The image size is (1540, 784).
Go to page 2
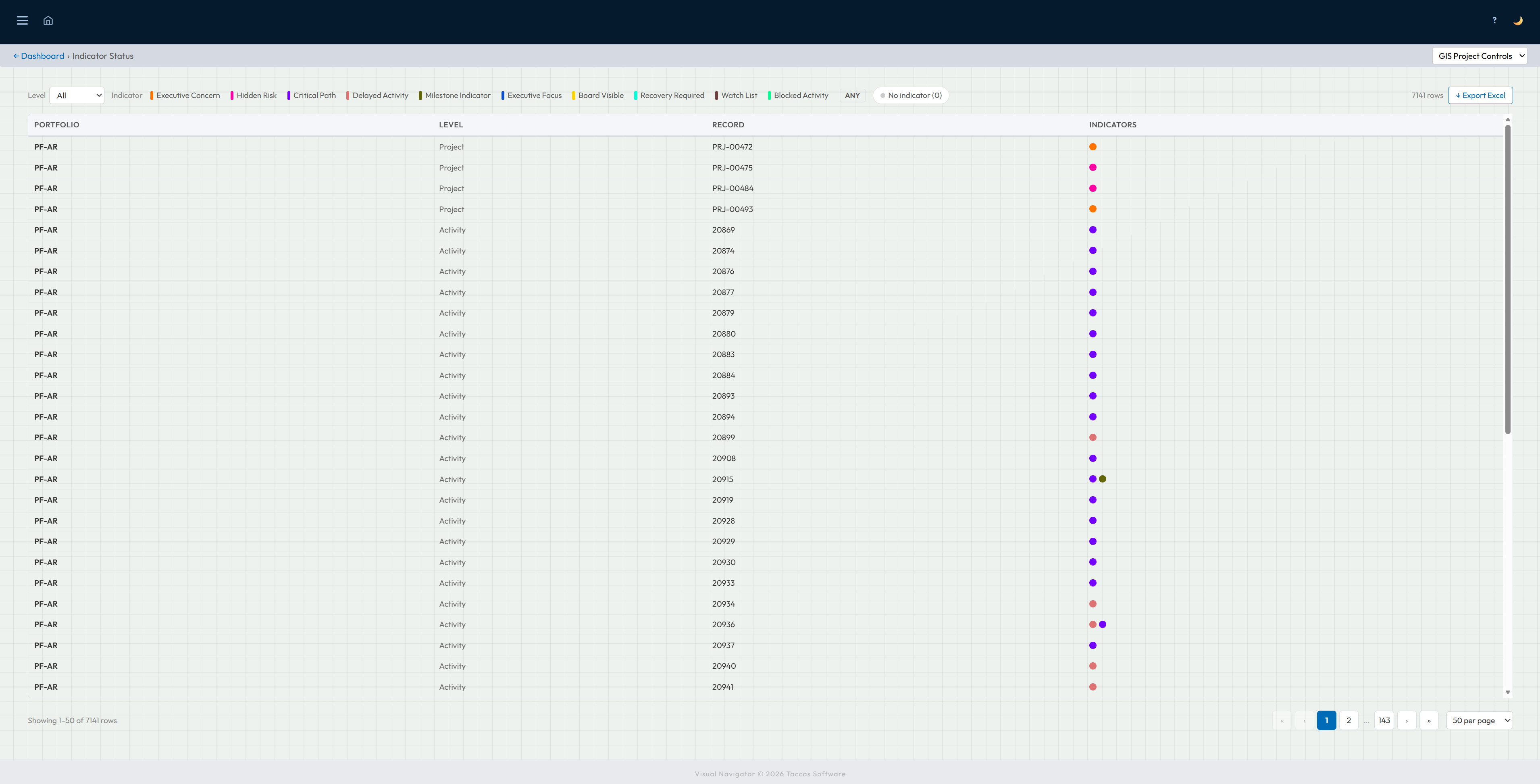pos(1349,721)
